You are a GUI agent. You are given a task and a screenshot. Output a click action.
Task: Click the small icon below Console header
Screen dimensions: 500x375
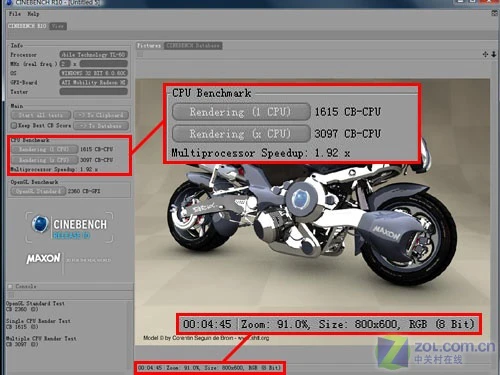coord(11,295)
